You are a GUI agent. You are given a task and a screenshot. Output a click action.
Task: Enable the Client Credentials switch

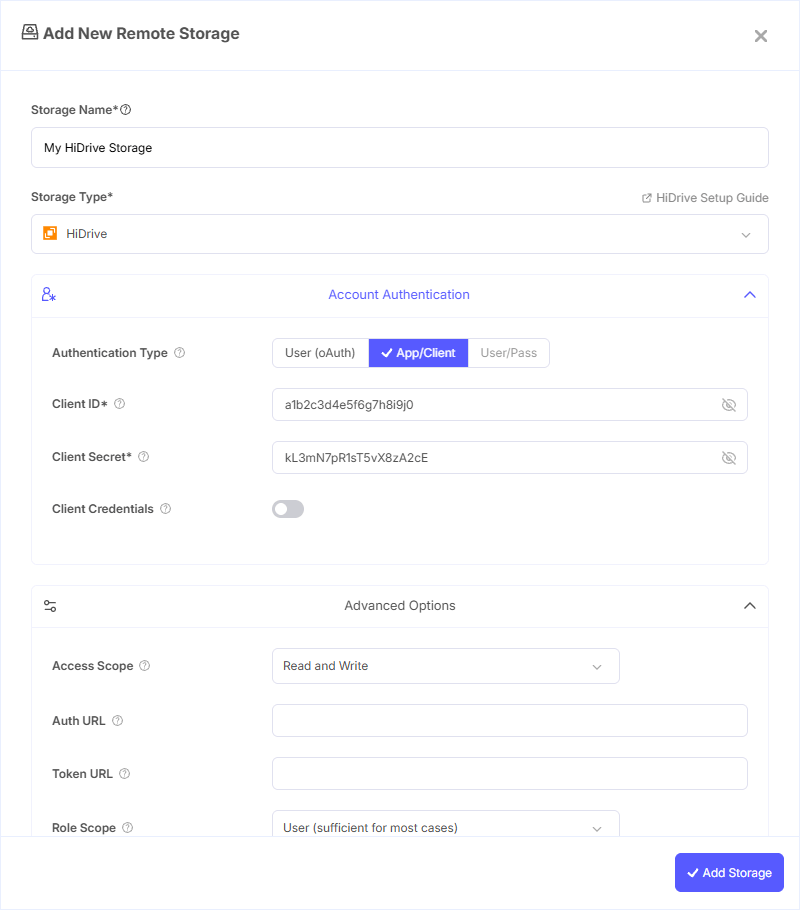[x=288, y=509]
